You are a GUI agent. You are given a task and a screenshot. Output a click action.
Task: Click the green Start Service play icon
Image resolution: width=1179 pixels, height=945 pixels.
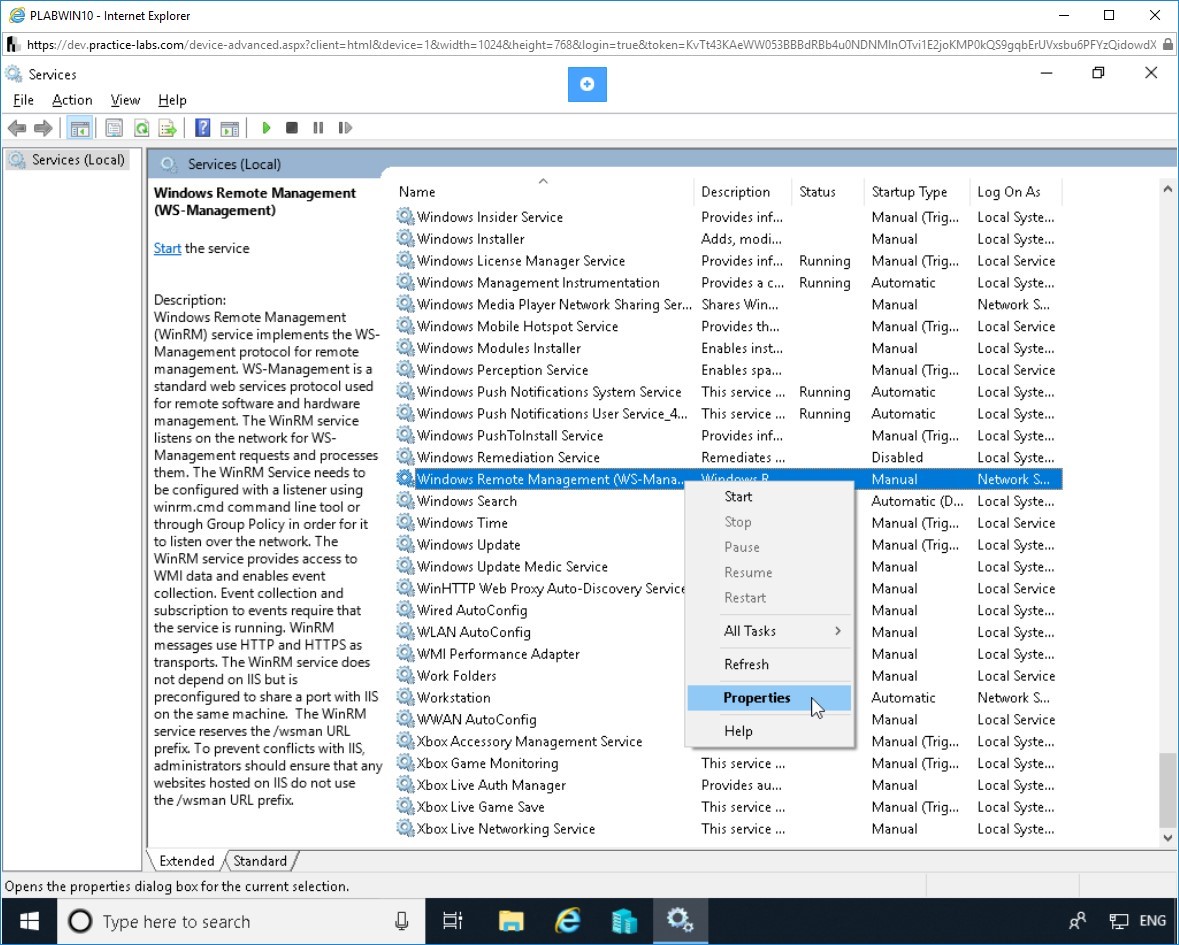pyautogui.click(x=265, y=129)
